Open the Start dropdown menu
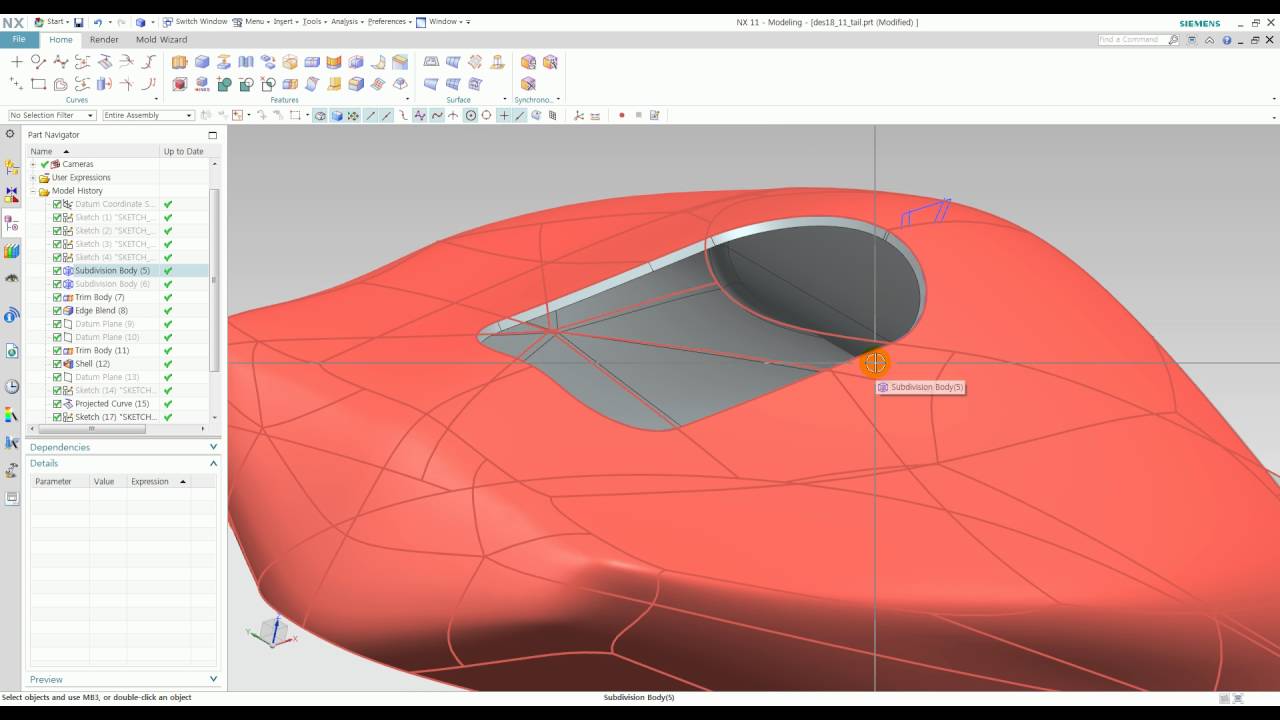The height and width of the screenshot is (720, 1280). (53, 22)
